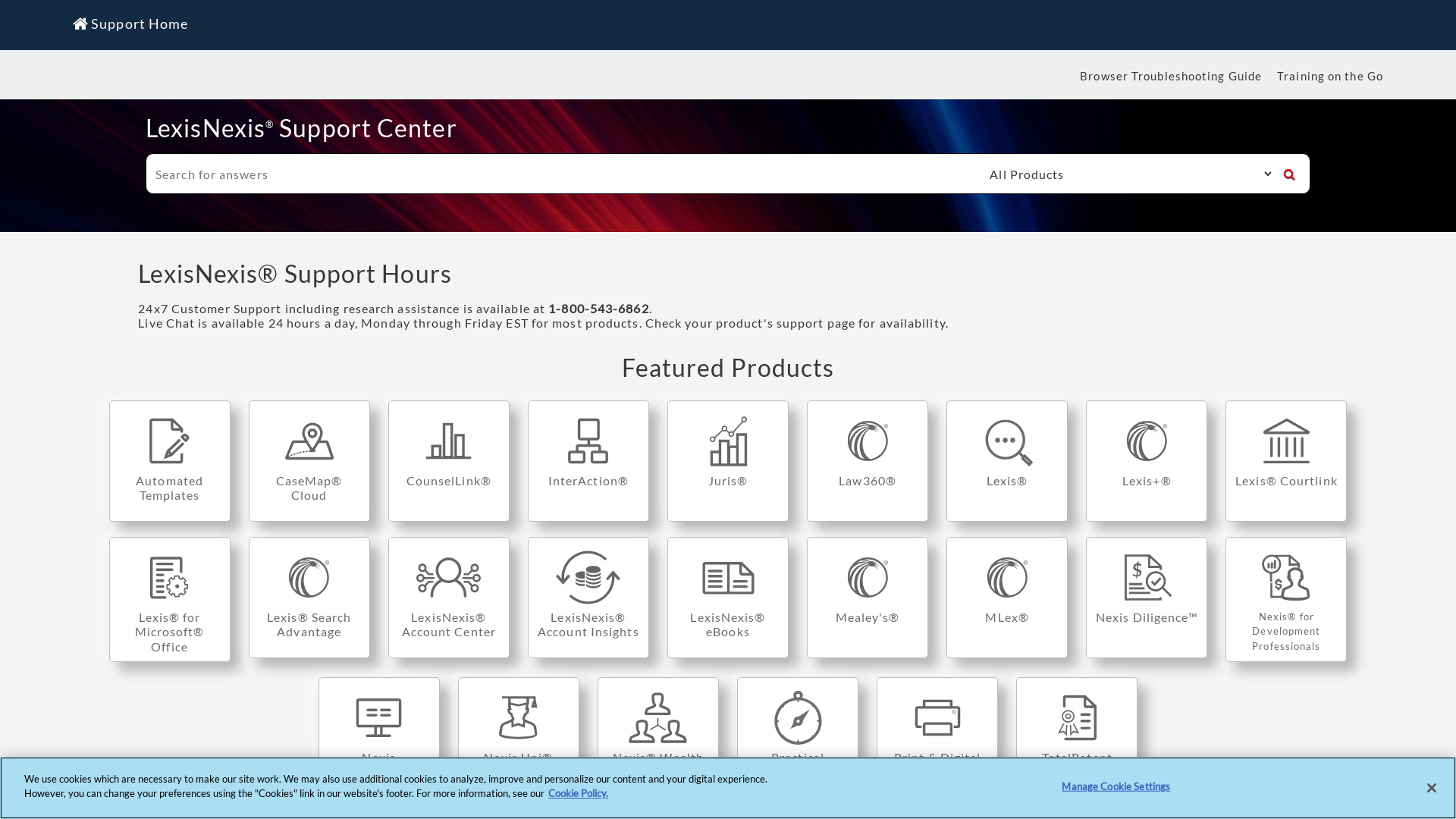The image size is (1456, 819).
Task: Click Manage Cookie Settings
Action: 1116,786
